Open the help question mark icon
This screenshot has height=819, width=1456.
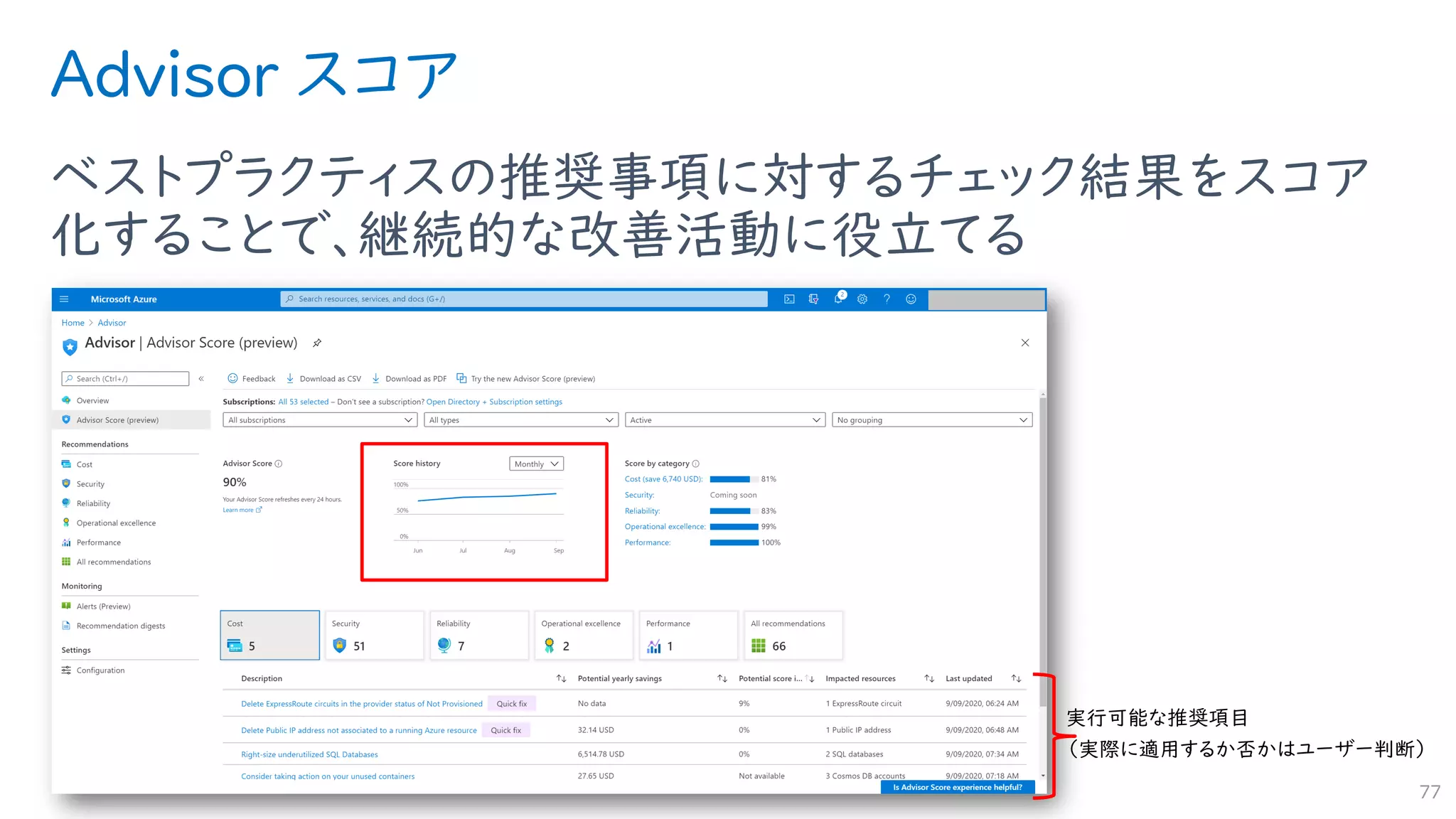point(887,299)
